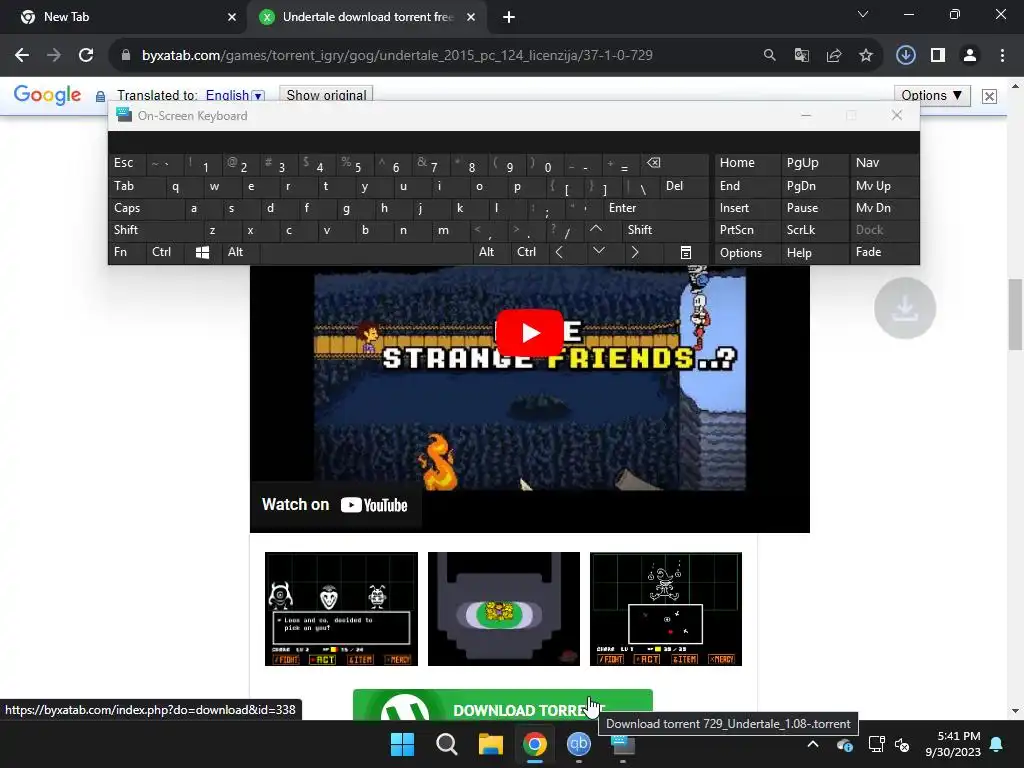The height and width of the screenshot is (768, 1024).
Task: Click the Home key on keyboard
Action: pos(746,163)
